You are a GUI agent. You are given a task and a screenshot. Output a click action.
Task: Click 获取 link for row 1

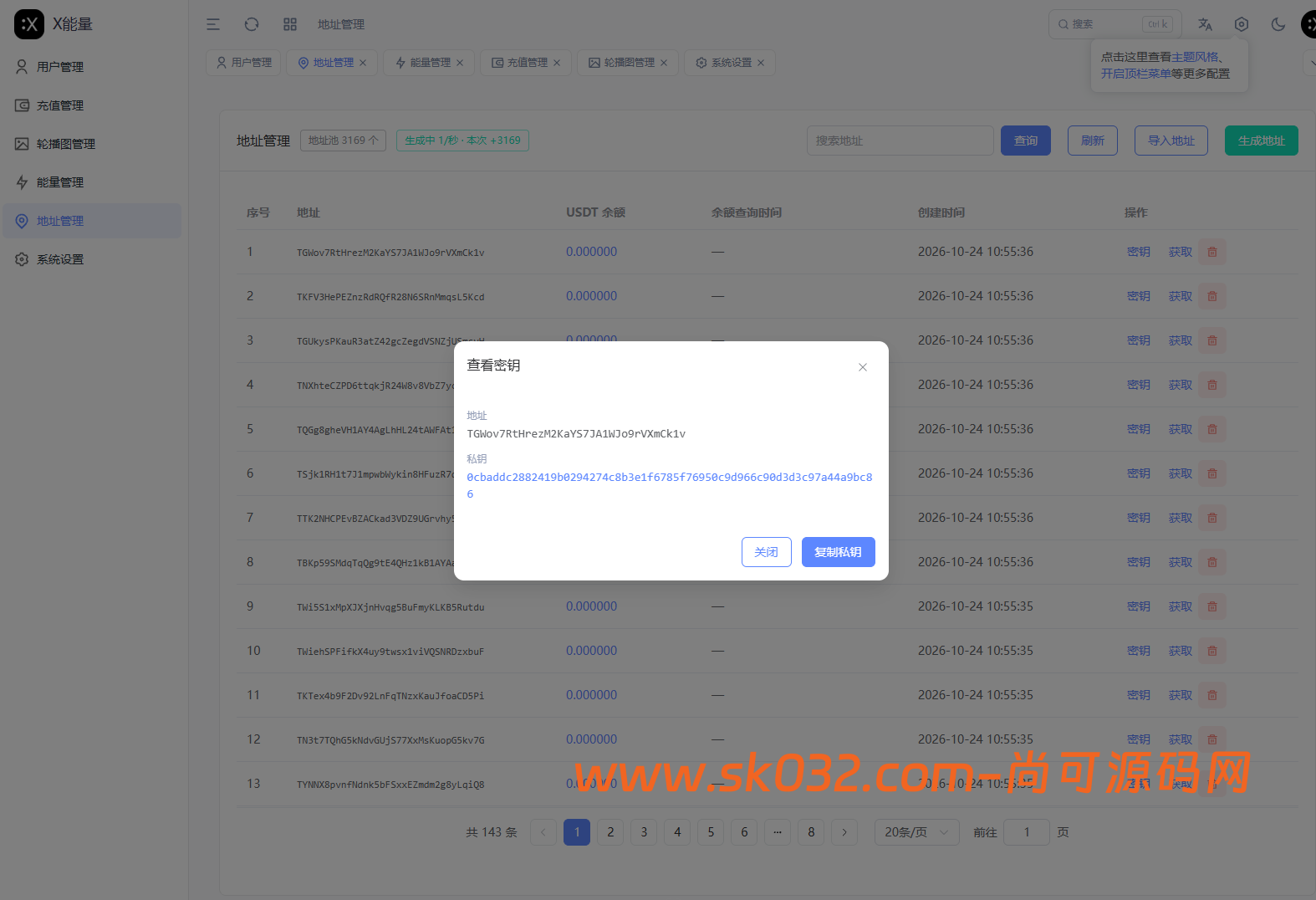(1181, 252)
